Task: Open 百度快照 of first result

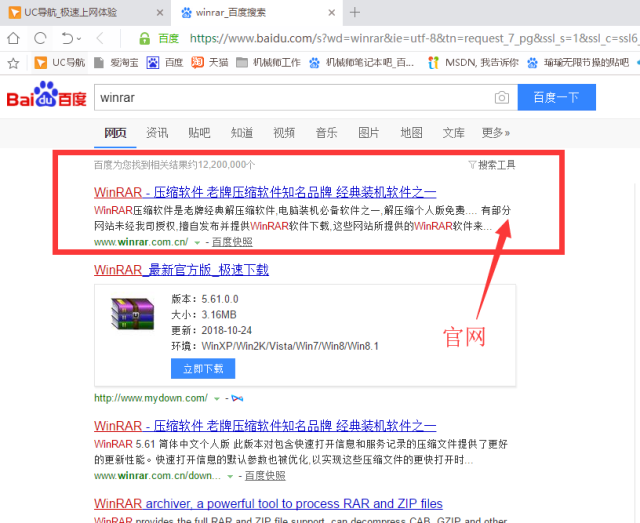Action: (232, 242)
